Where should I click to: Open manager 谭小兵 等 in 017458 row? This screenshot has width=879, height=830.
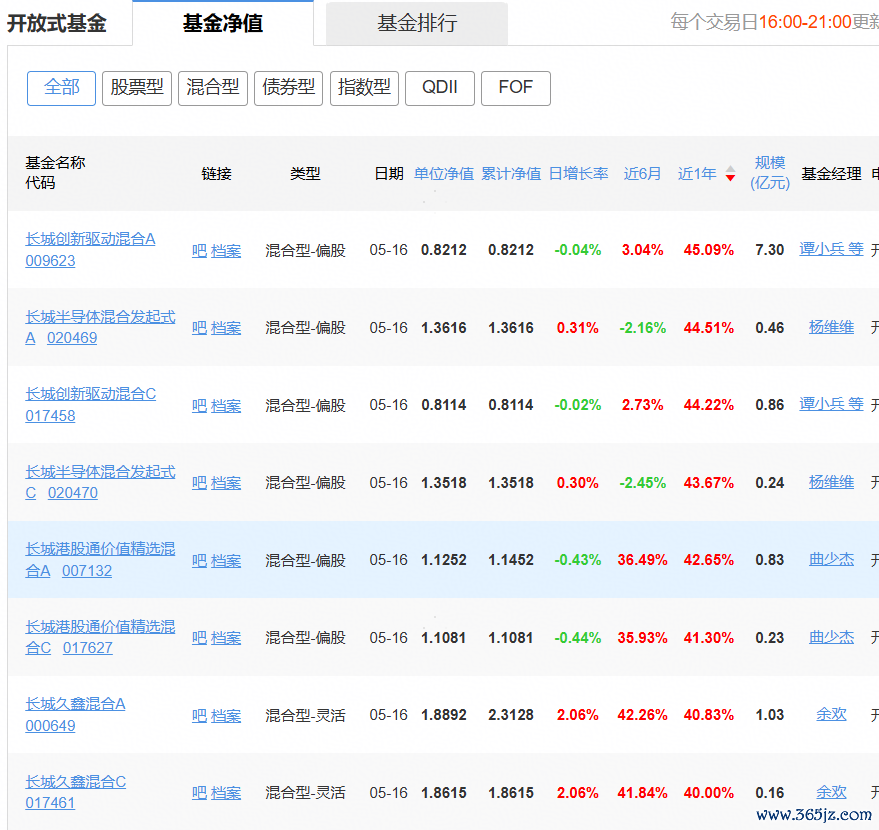[831, 405]
